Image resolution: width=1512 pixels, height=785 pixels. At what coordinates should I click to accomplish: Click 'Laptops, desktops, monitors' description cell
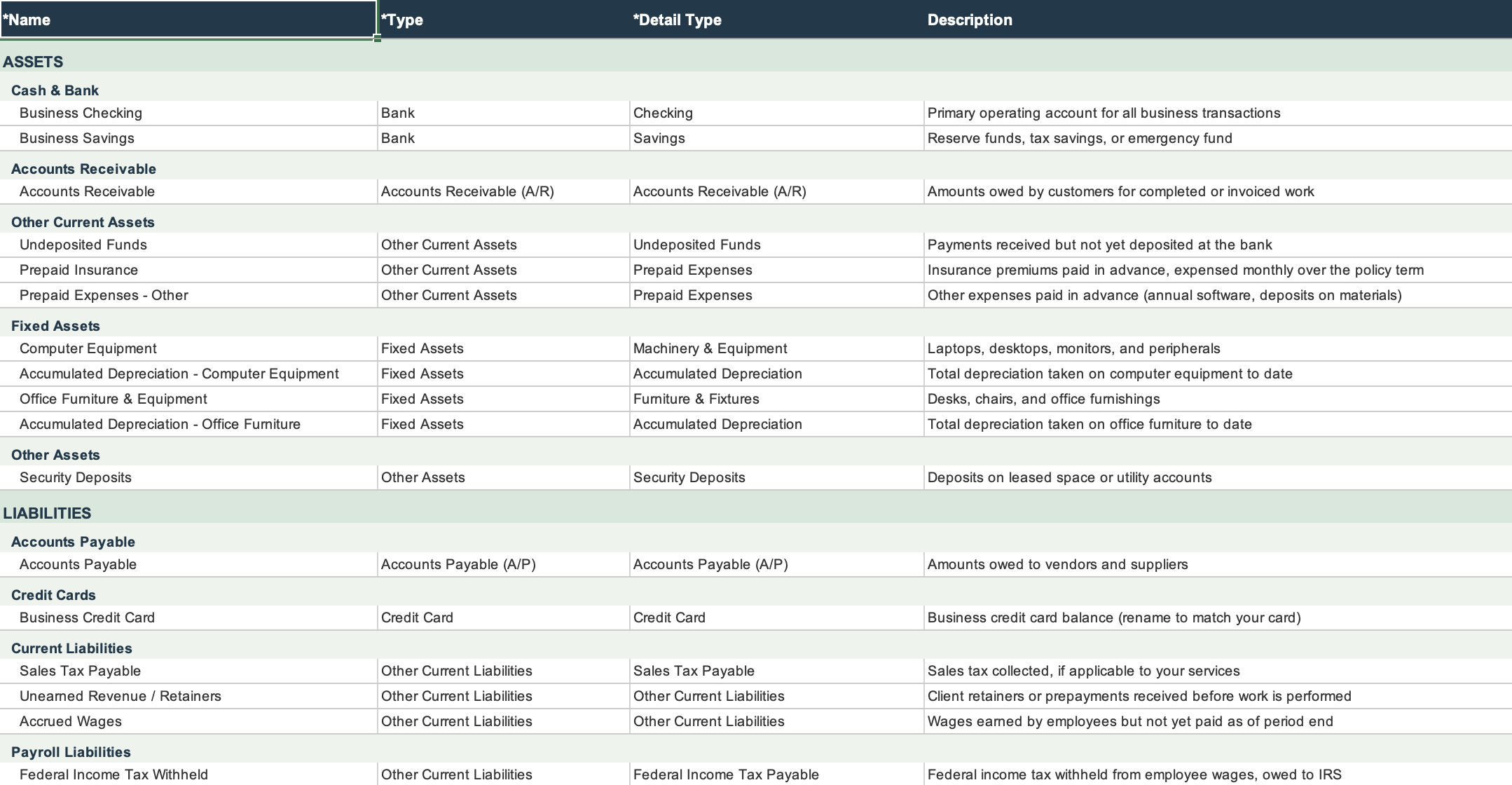pyautogui.click(x=1218, y=348)
